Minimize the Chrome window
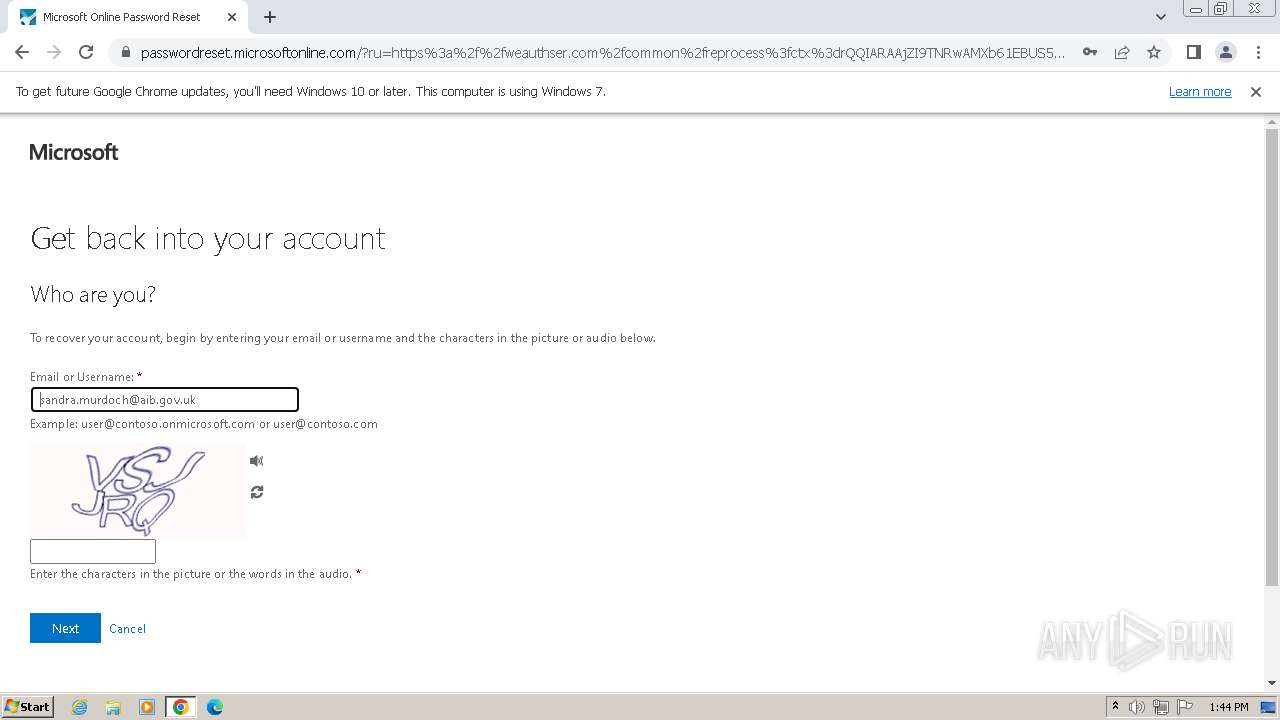 [x=1195, y=9]
